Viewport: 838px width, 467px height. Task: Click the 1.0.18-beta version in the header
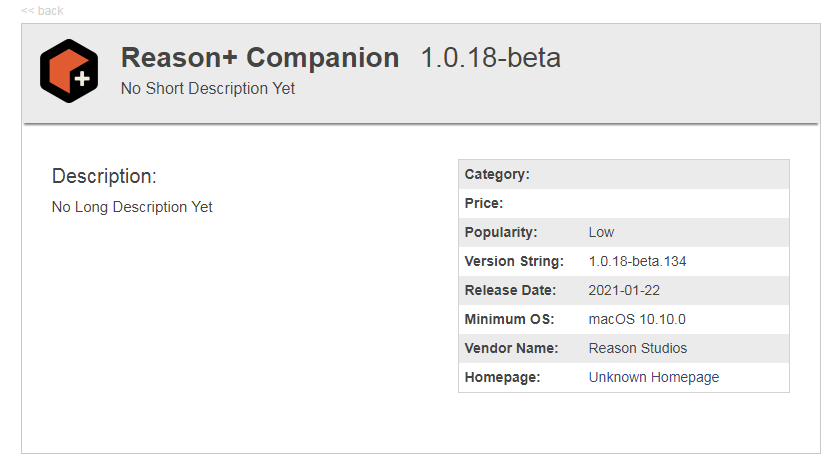coord(490,58)
